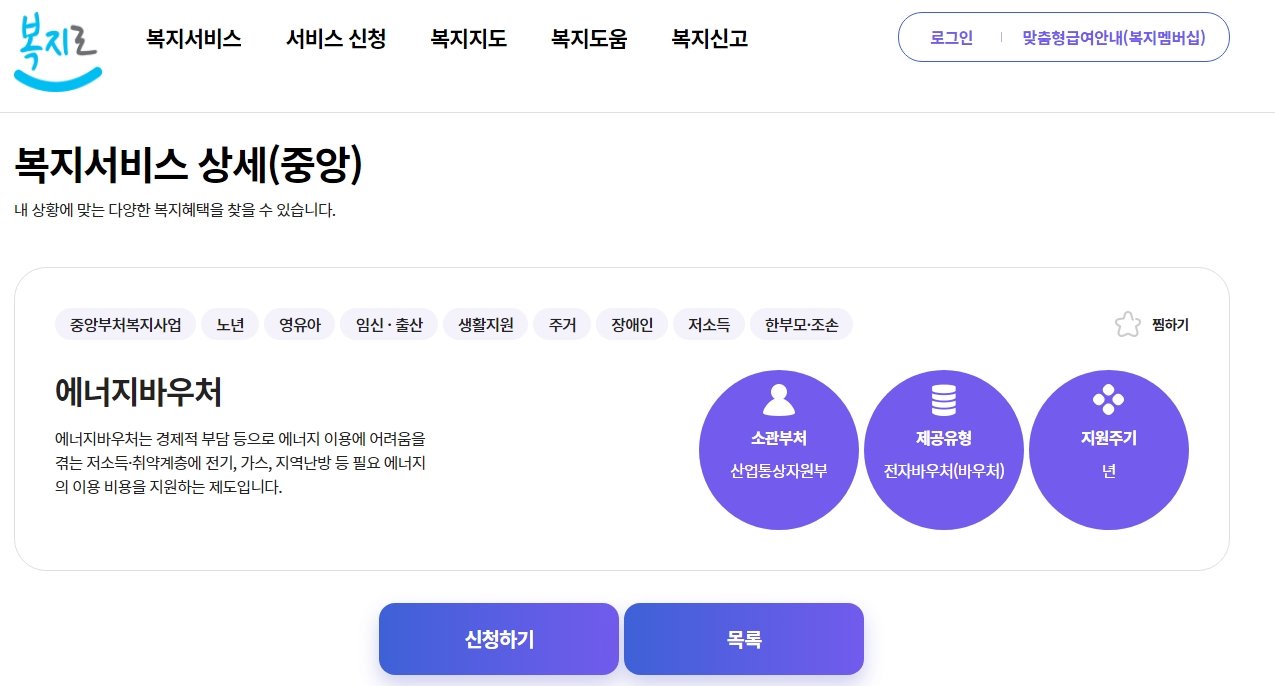The width and height of the screenshot is (1275, 686).
Task: Open the 복지서비스 menu
Action: click(x=192, y=38)
